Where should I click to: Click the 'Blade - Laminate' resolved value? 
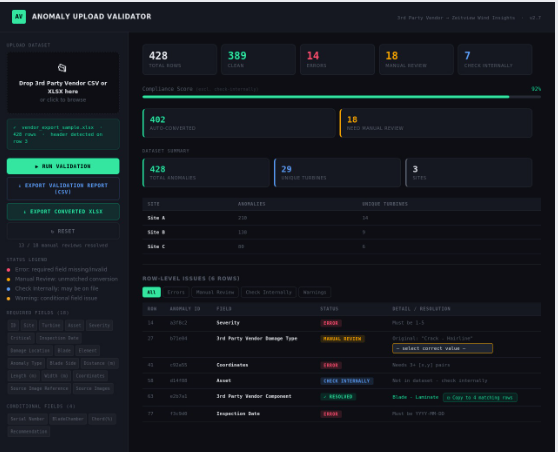(x=415, y=397)
